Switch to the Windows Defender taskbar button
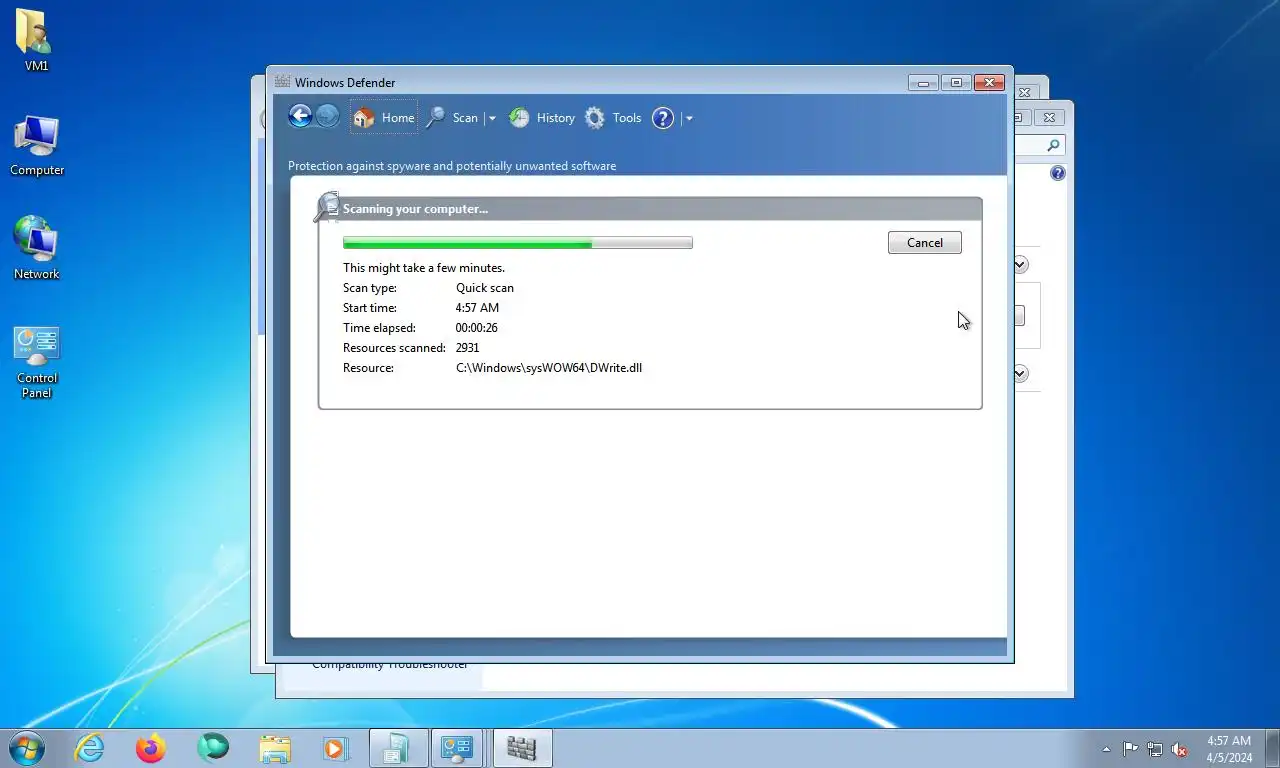 [x=522, y=748]
